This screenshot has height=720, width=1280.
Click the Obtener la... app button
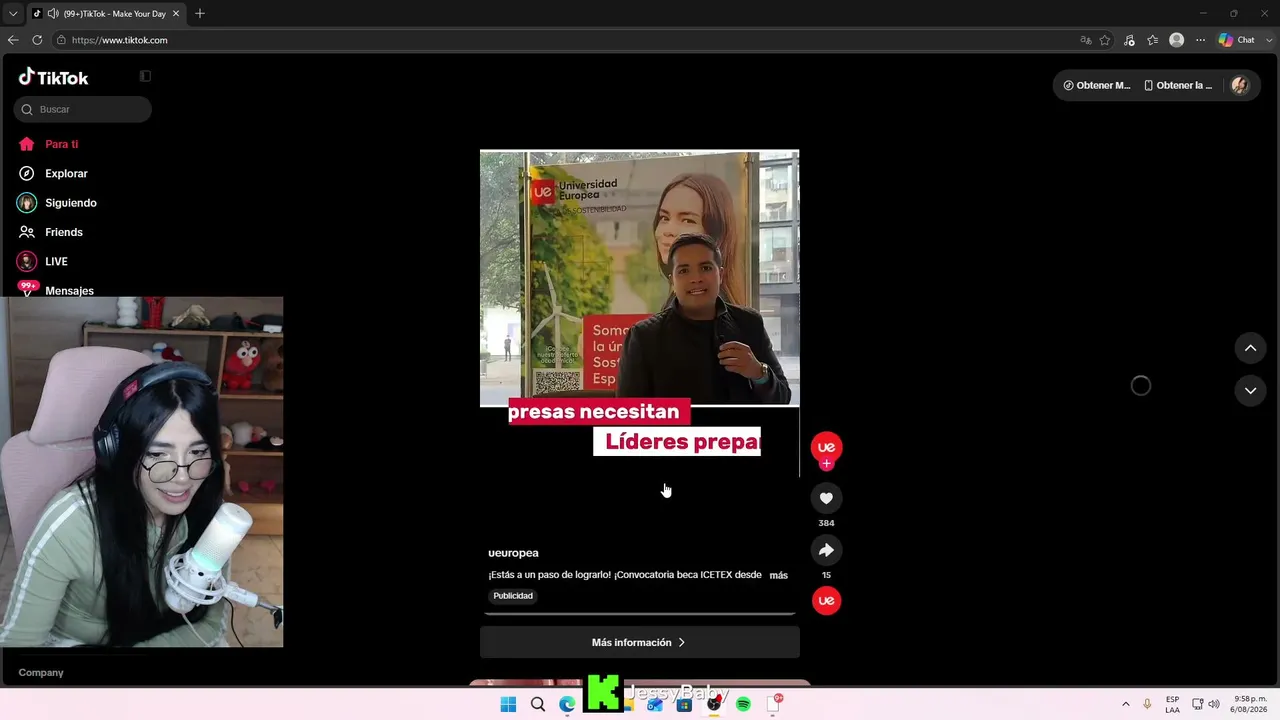pyautogui.click(x=1178, y=85)
